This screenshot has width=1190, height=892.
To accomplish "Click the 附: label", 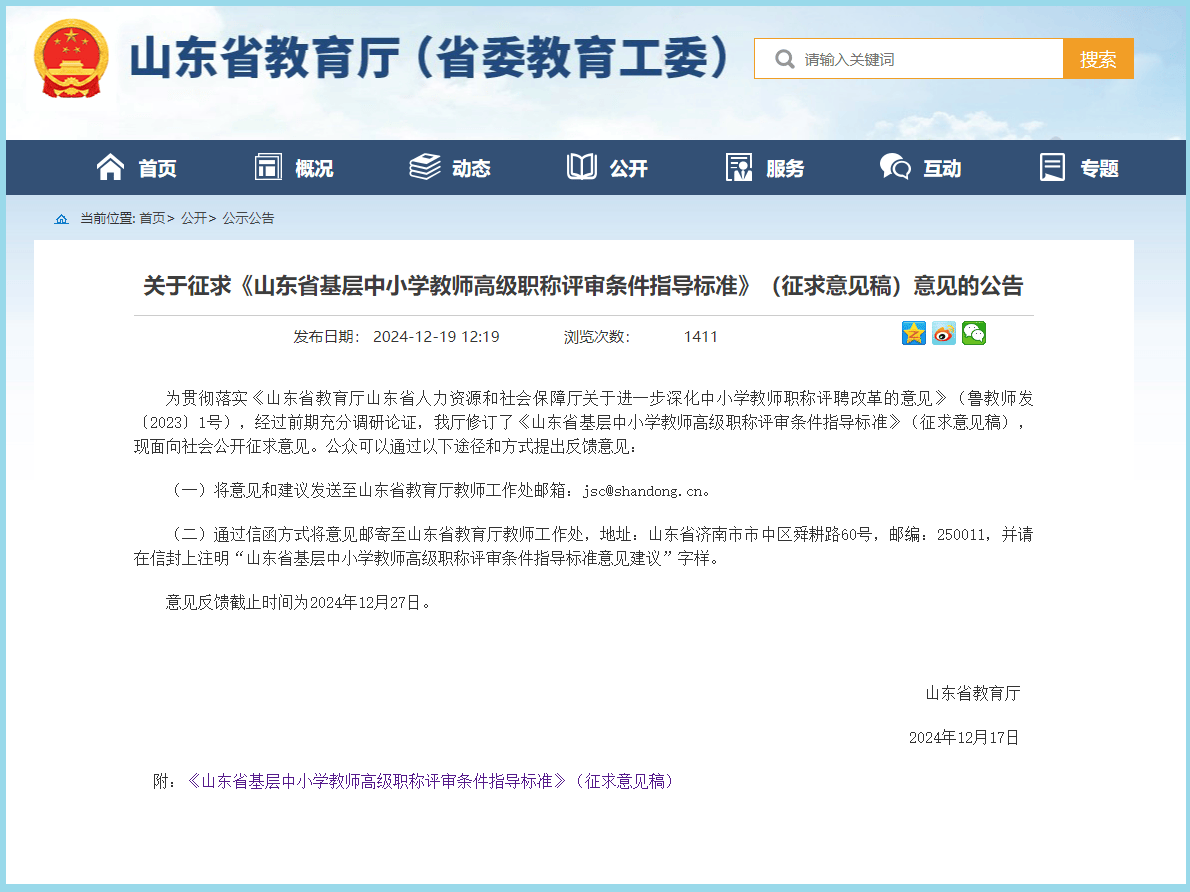I will [165, 781].
